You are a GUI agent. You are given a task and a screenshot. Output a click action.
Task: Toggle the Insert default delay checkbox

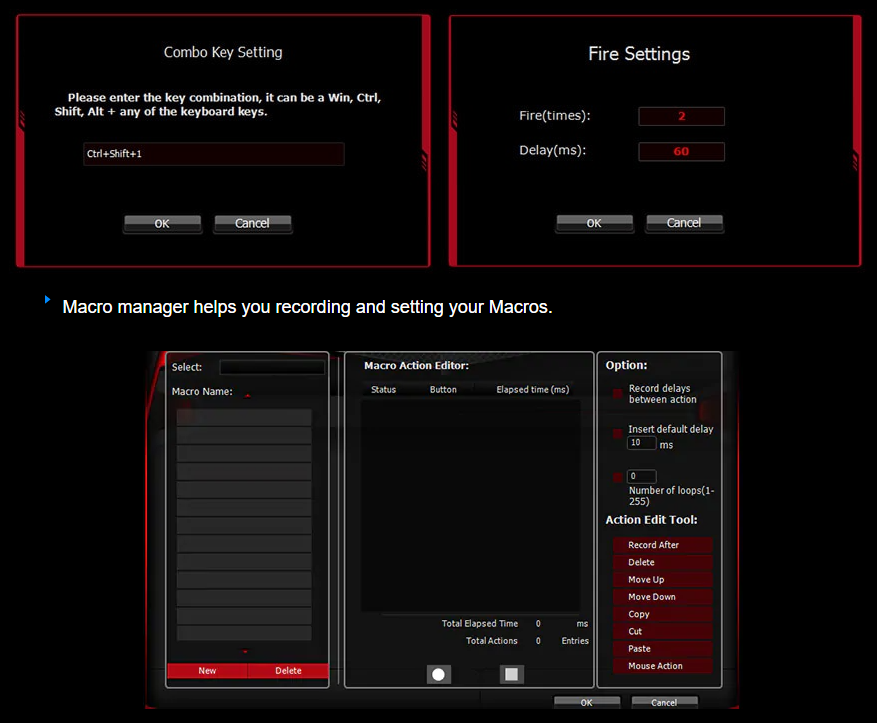pyautogui.click(x=618, y=433)
